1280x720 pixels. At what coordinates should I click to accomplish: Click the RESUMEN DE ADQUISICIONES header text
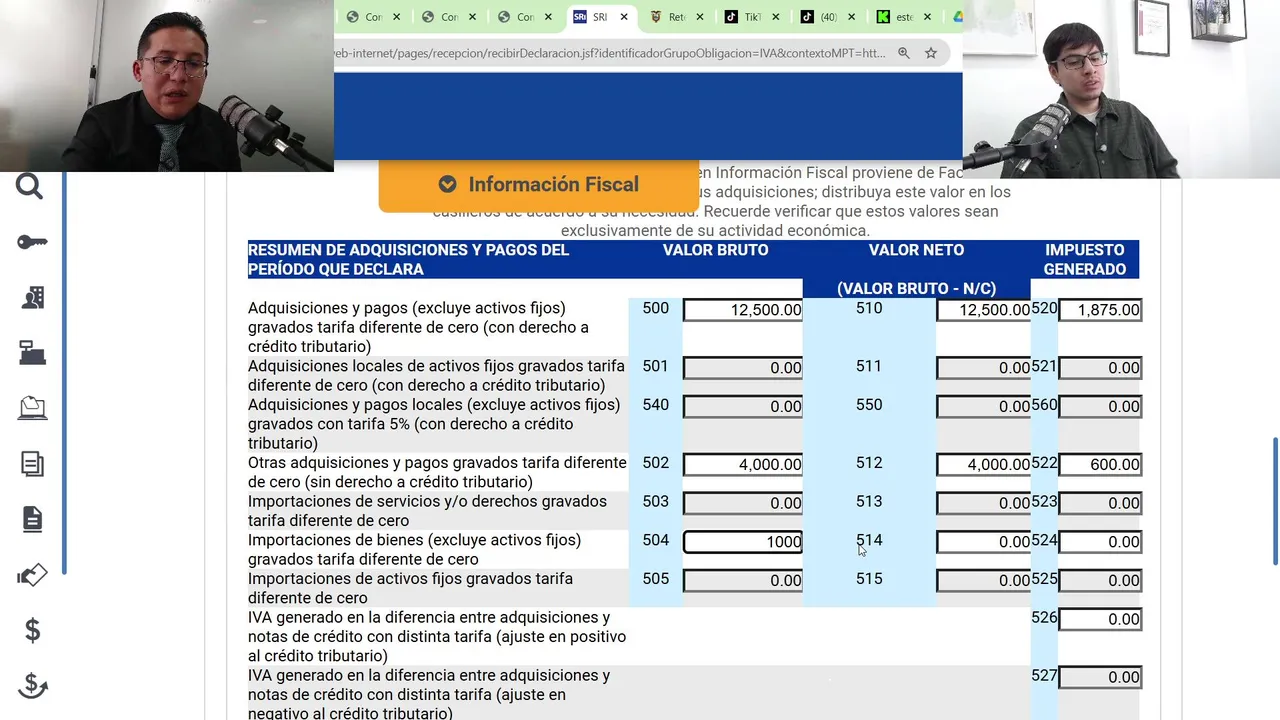408,259
